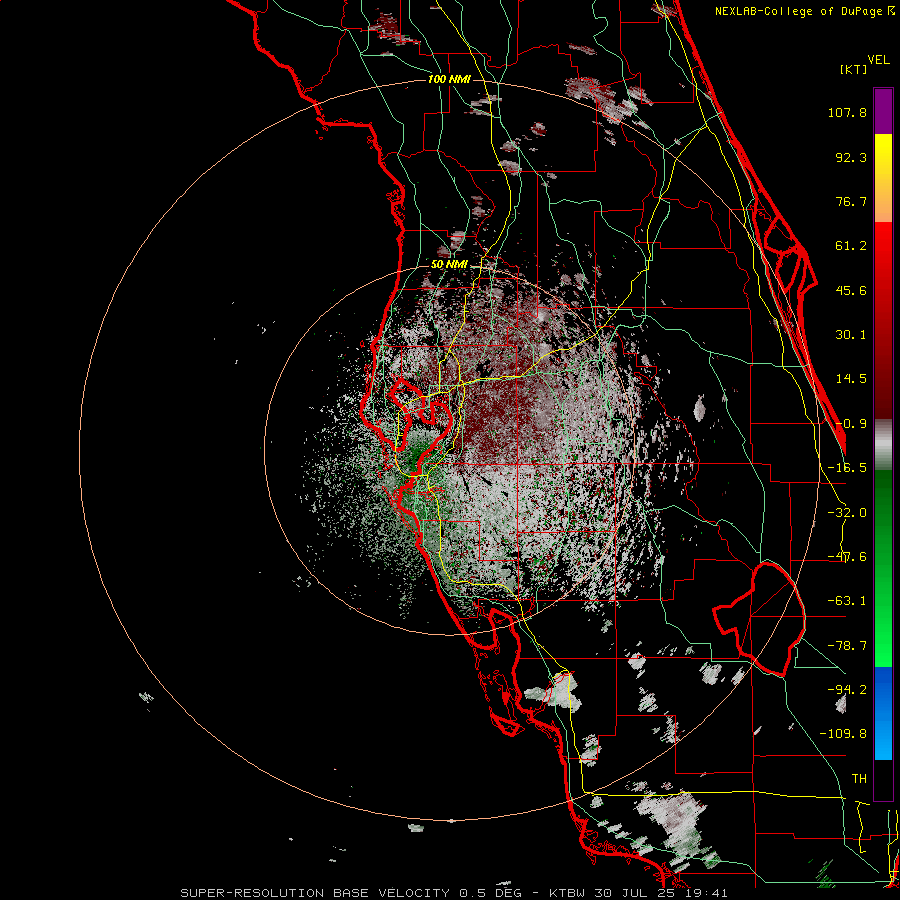Screen dimensions: 900x900
Task: Click the blue segment of velocity color bar
Action: pyautogui.click(x=883, y=713)
